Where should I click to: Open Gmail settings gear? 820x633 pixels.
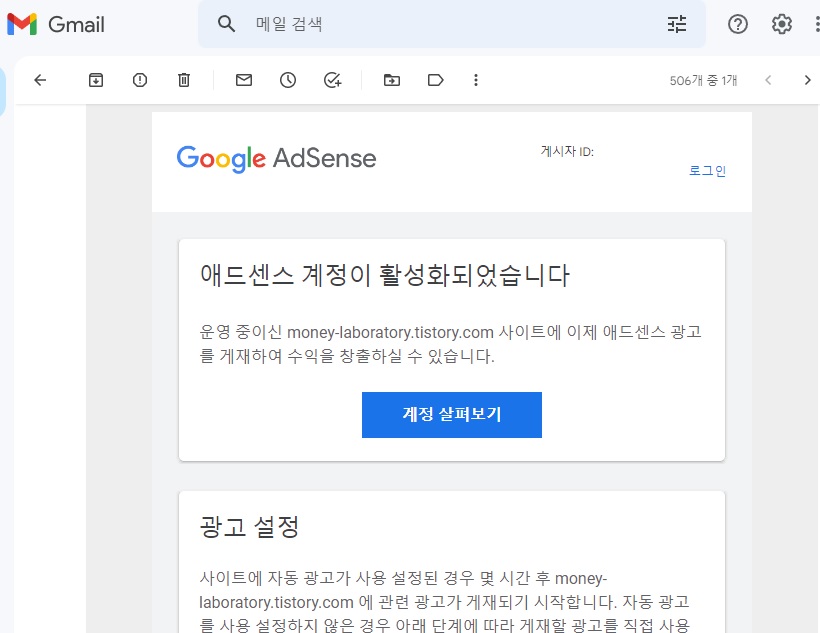[782, 24]
